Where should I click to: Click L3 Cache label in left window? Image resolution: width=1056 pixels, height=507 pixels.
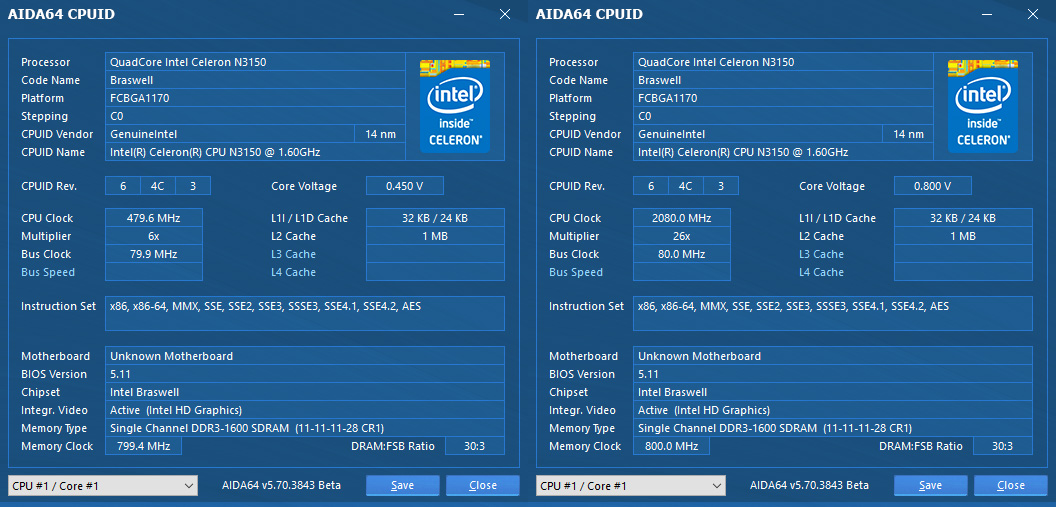pos(294,254)
